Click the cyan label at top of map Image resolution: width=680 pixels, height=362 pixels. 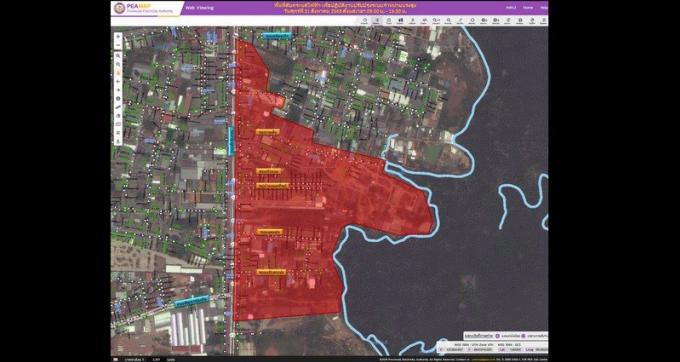[277, 36]
